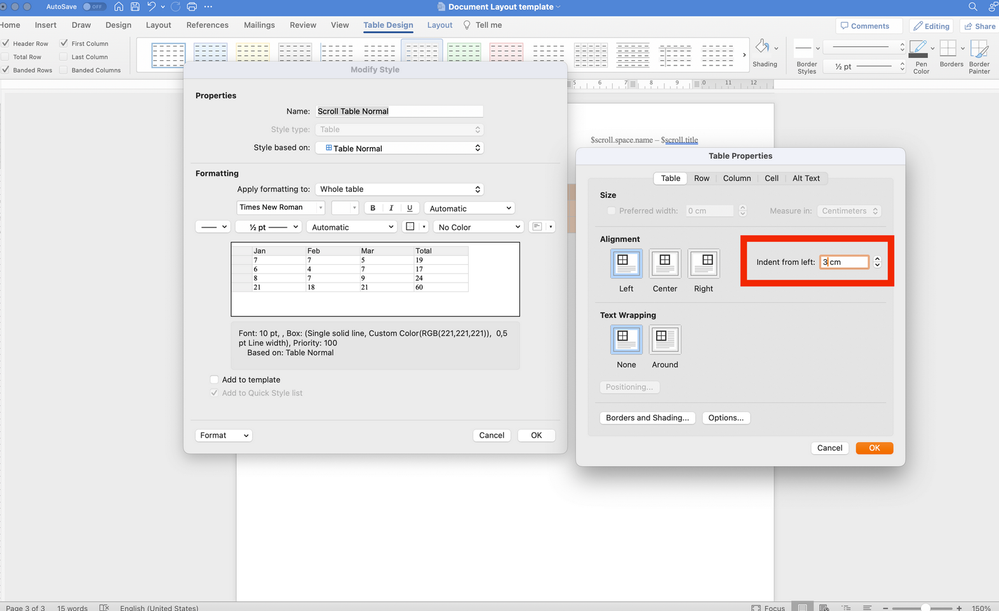Open the ½ pt line weight dropdown in Modify Style
The width and height of the screenshot is (999, 611).
(268, 227)
